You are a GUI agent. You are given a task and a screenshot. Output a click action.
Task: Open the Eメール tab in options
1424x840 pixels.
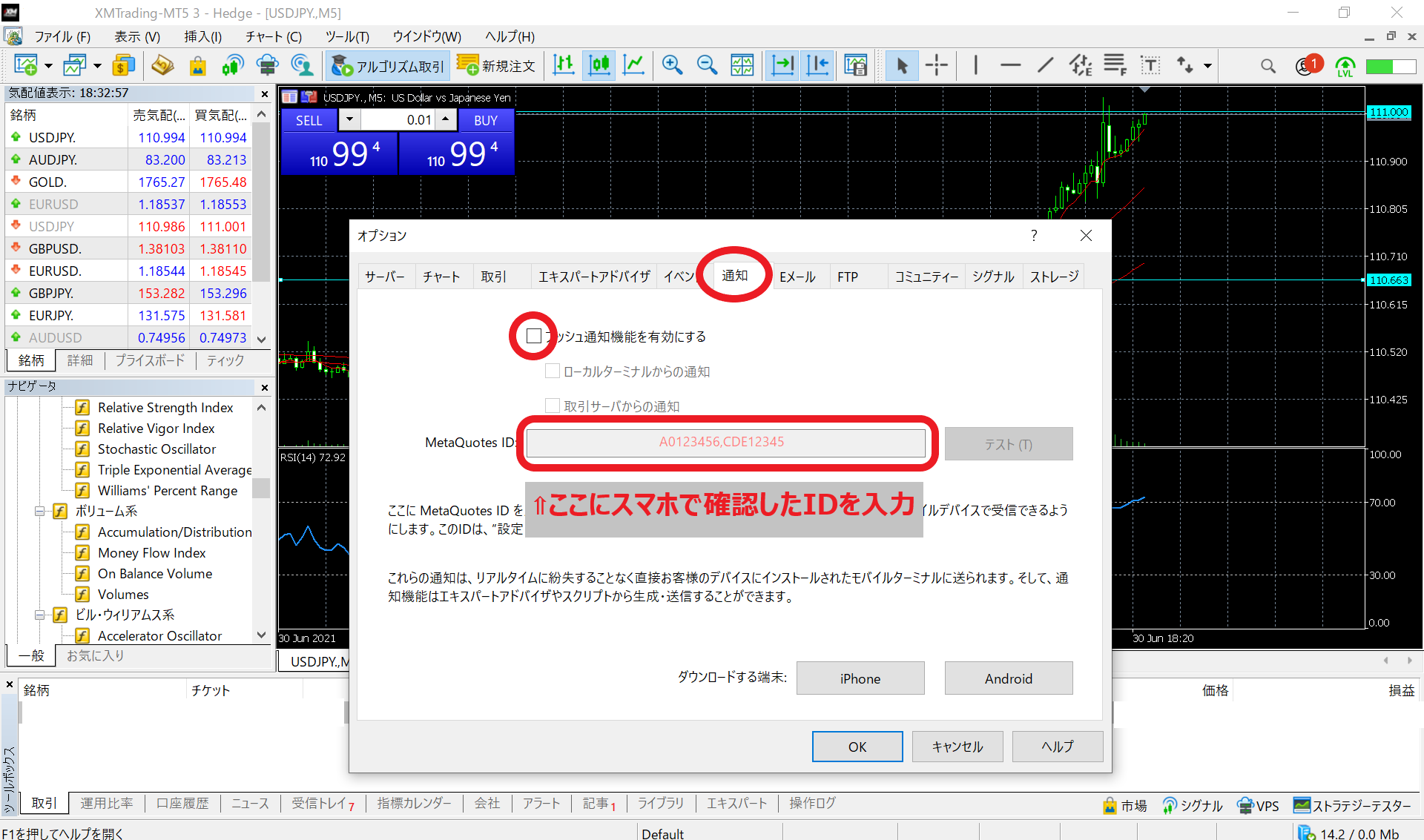[x=797, y=277]
